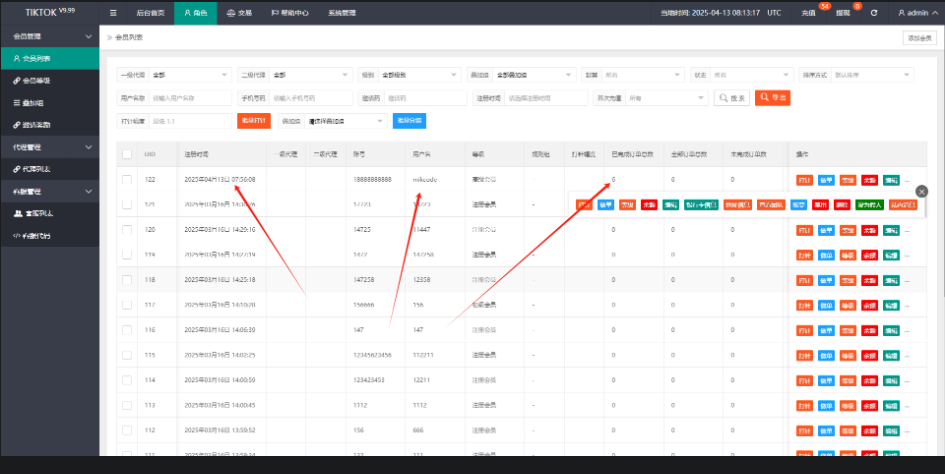This screenshot has height=474, width=945.
Task: Check the checkbox for UID 113 row
Action: click(x=127, y=405)
